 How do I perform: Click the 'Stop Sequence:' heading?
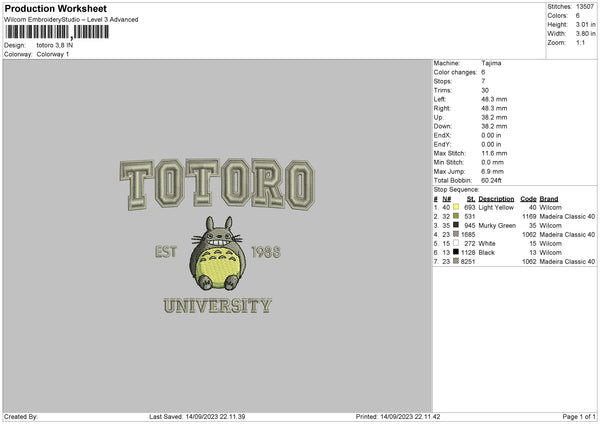pyautogui.click(x=457, y=189)
